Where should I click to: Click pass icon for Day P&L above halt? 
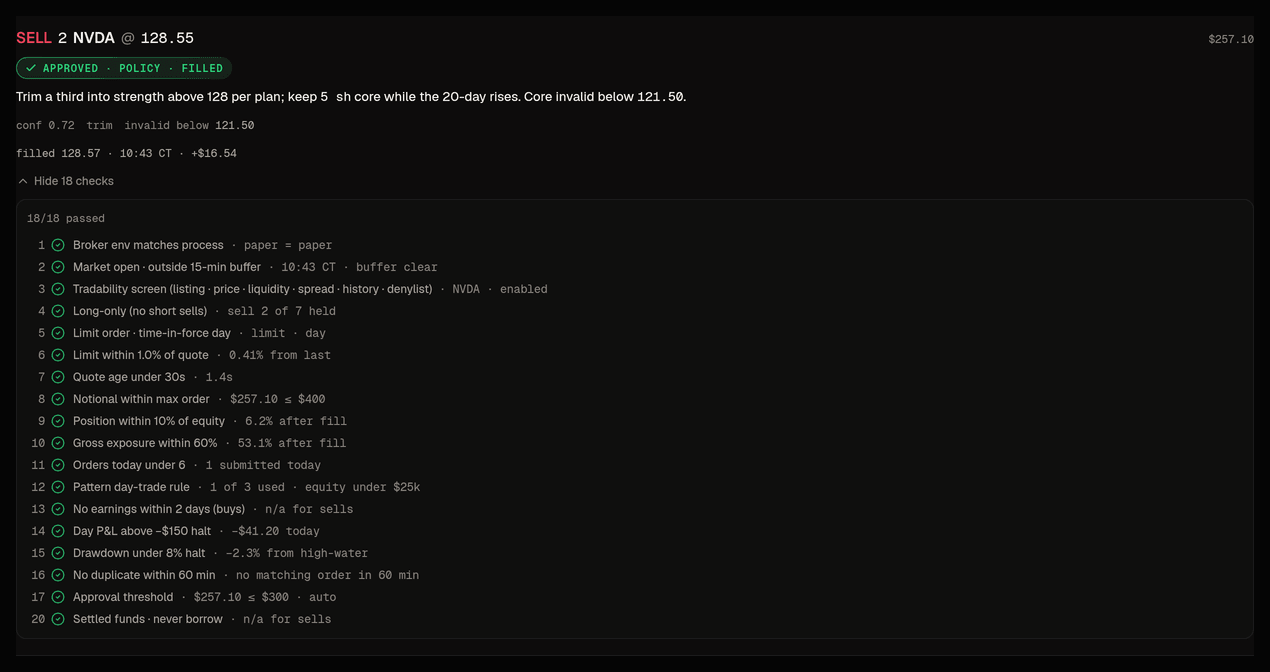[58, 531]
